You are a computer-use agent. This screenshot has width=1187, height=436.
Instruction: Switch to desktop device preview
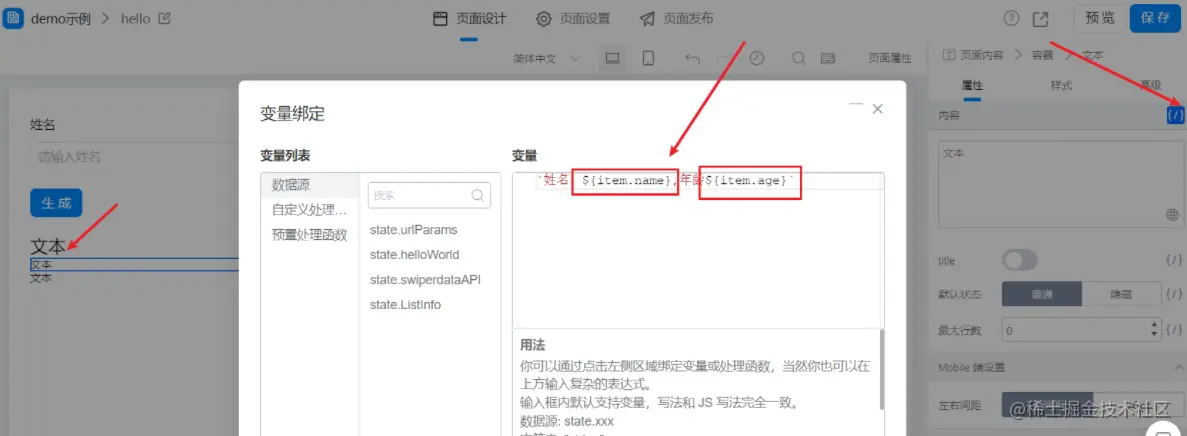coord(612,58)
